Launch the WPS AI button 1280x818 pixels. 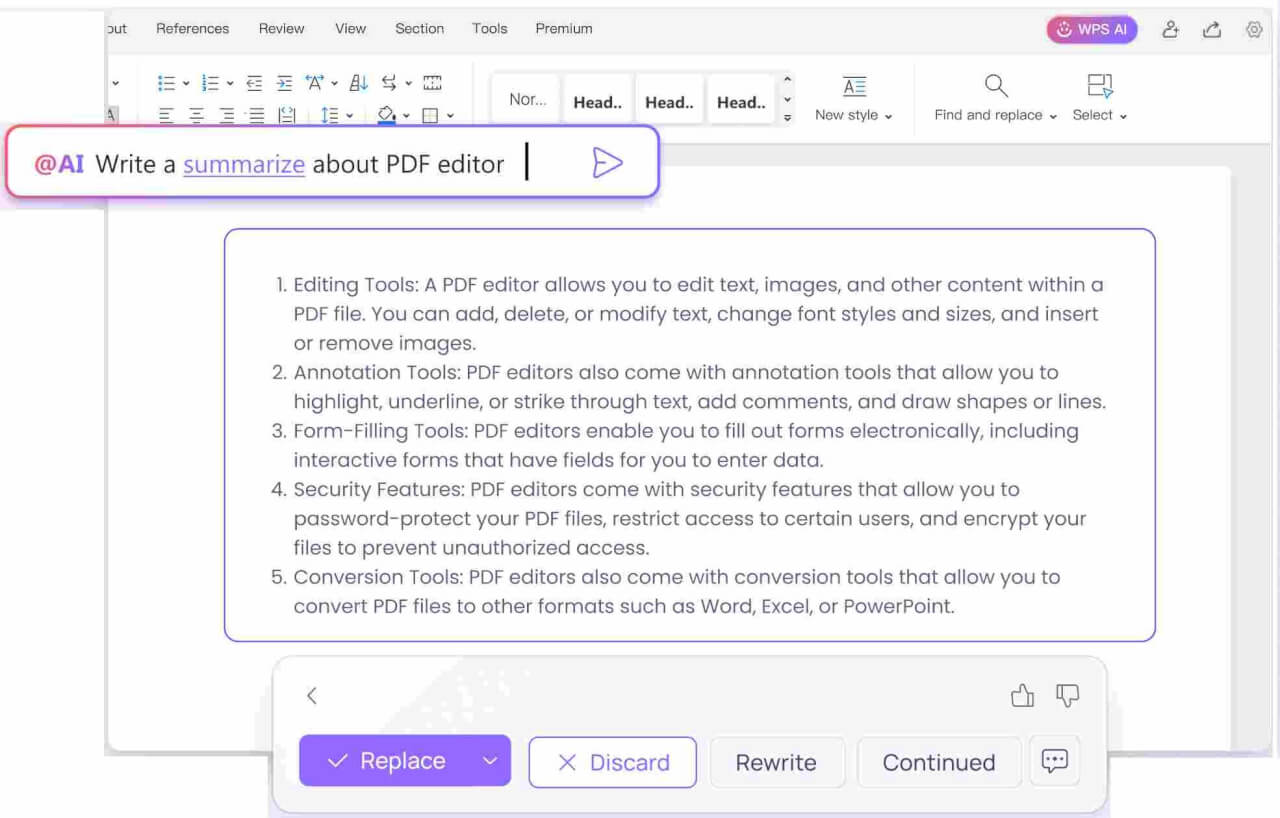1092,30
